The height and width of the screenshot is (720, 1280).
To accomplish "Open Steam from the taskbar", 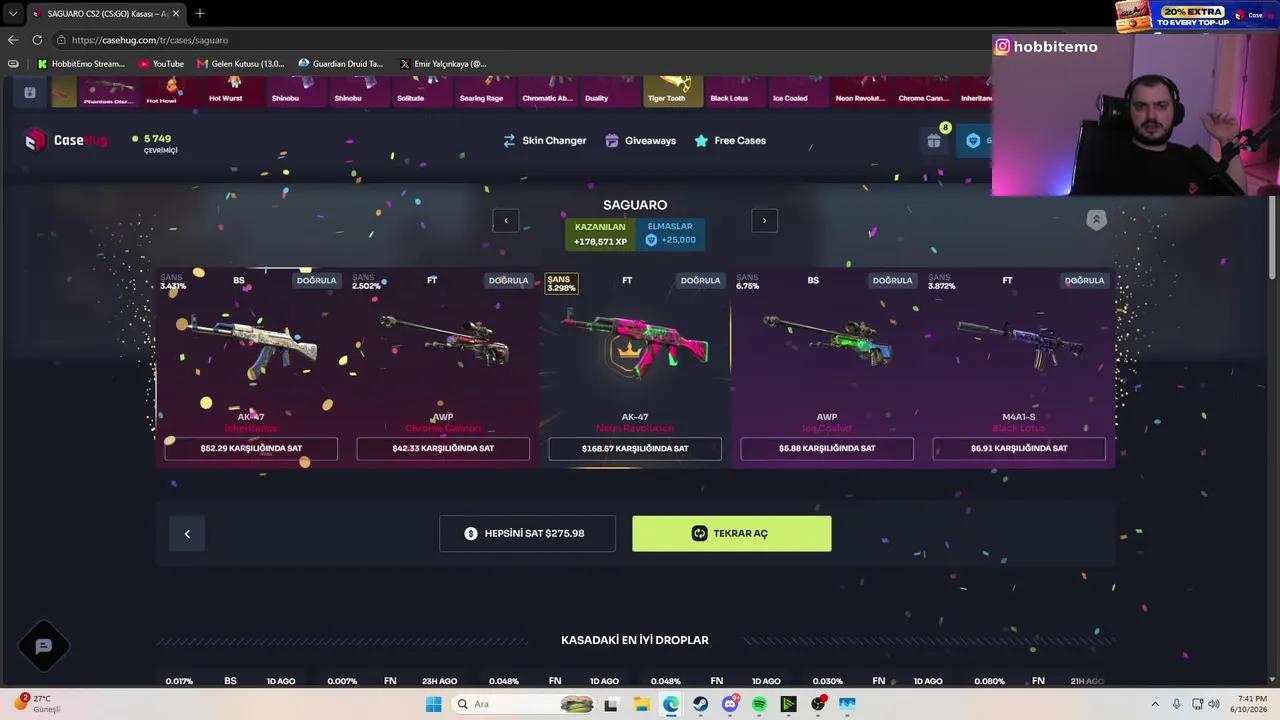I will click(x=701, y=704).
